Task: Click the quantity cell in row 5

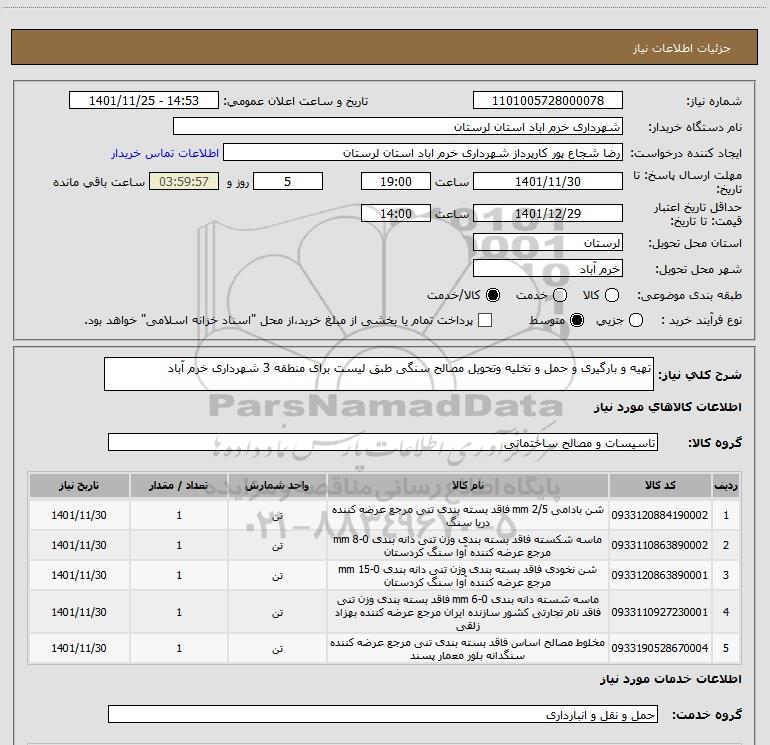Action: coord(179,648)
